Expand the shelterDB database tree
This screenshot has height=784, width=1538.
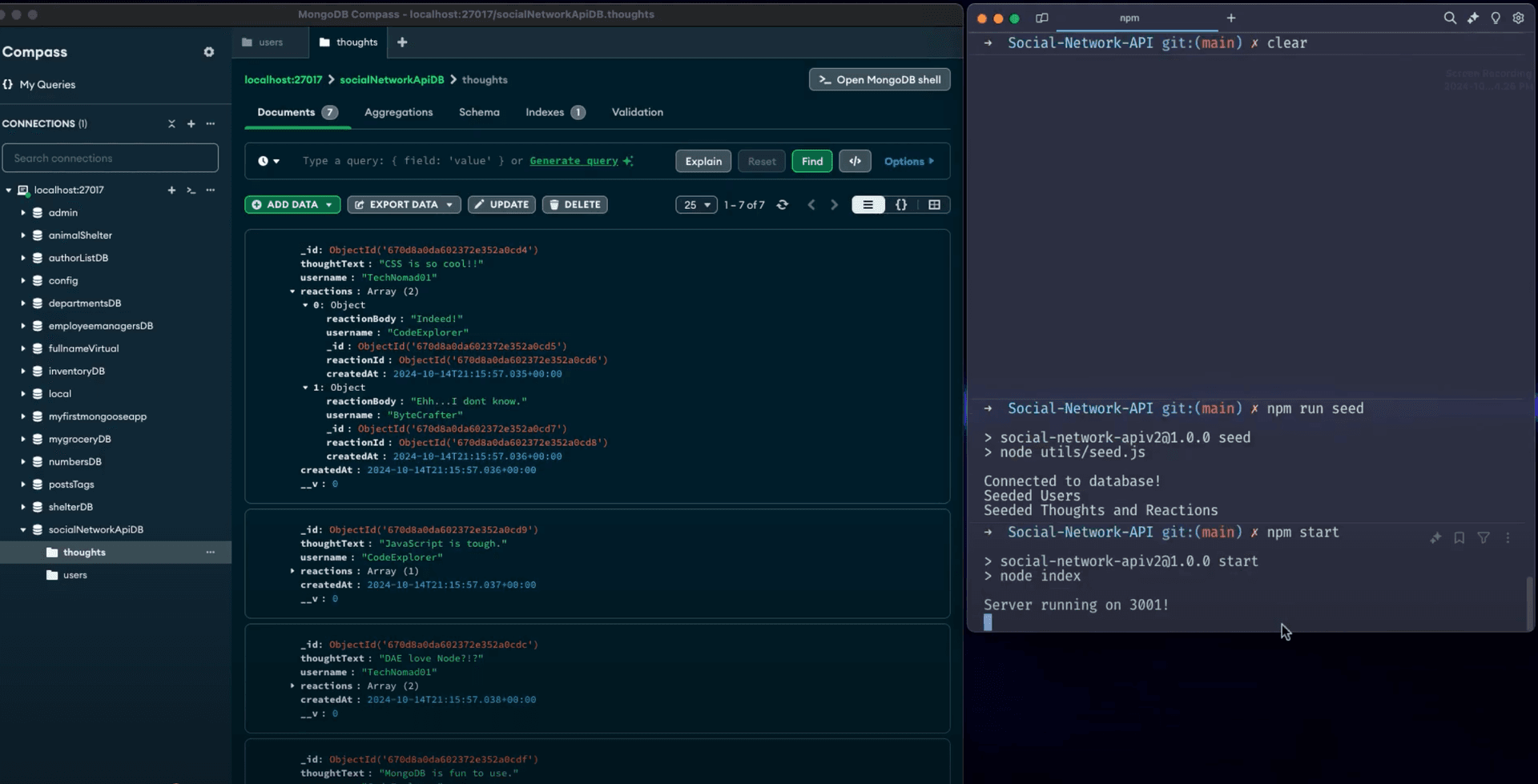click(23, 507)
